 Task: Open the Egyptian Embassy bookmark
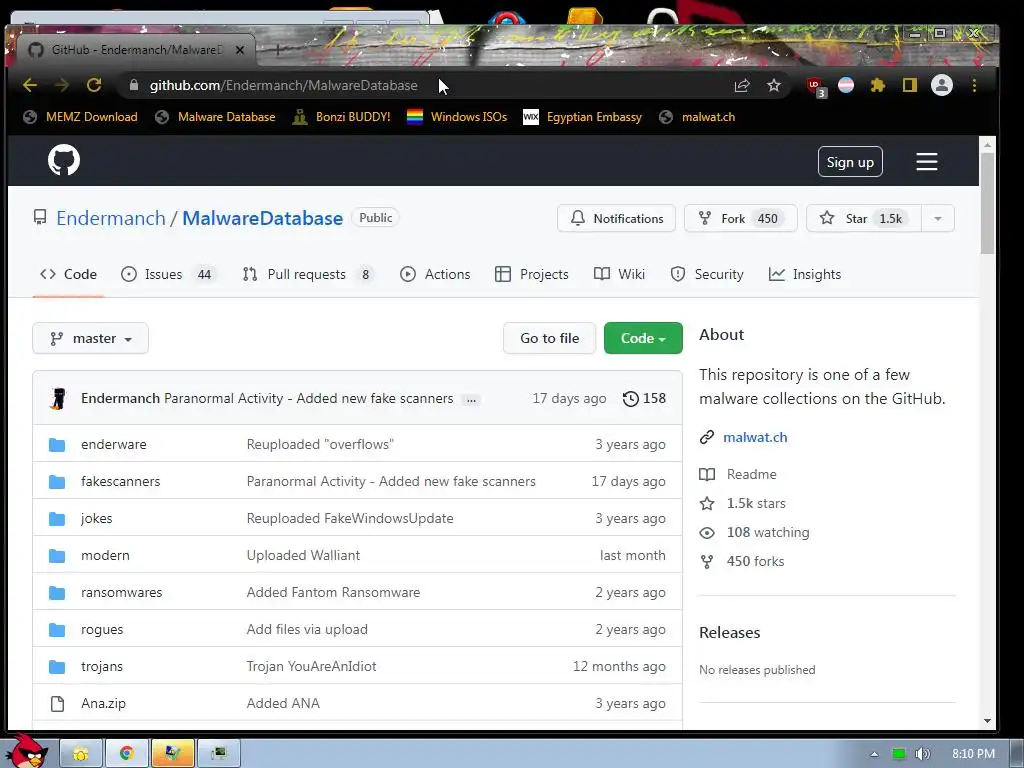coord(583,117)
